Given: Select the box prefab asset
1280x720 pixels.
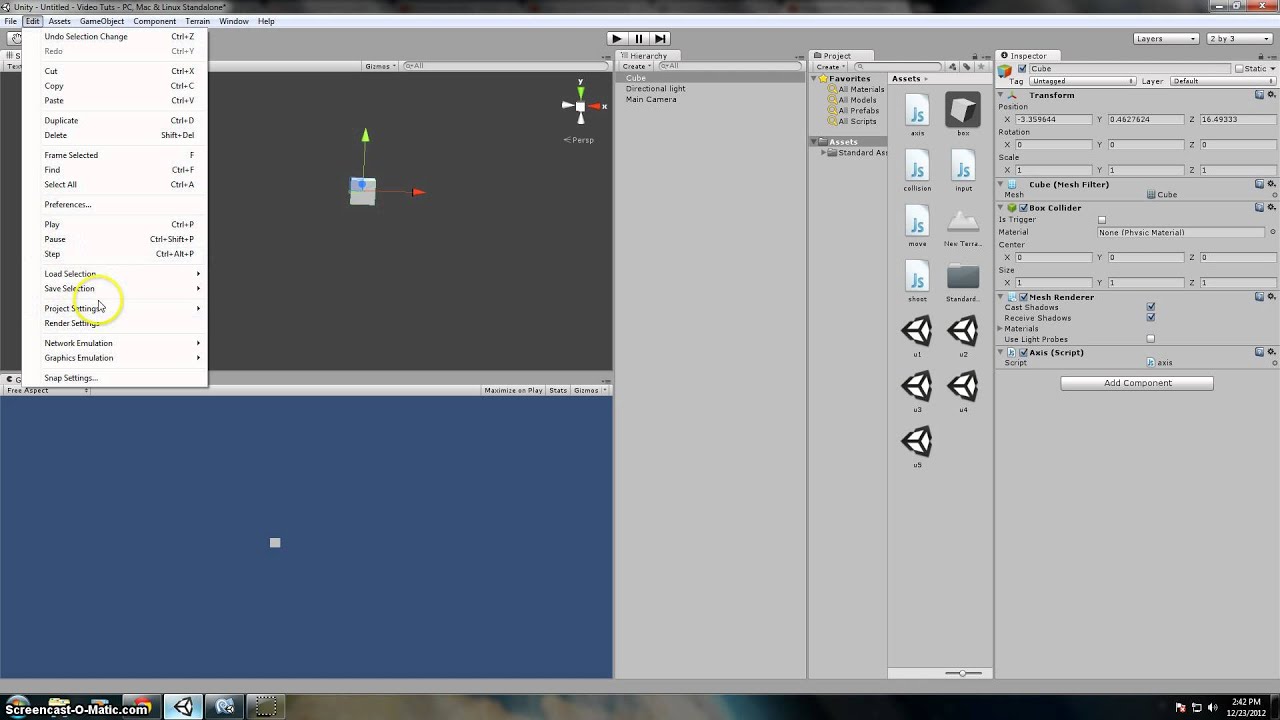Looking at the screenshot, I should point(963,110).
